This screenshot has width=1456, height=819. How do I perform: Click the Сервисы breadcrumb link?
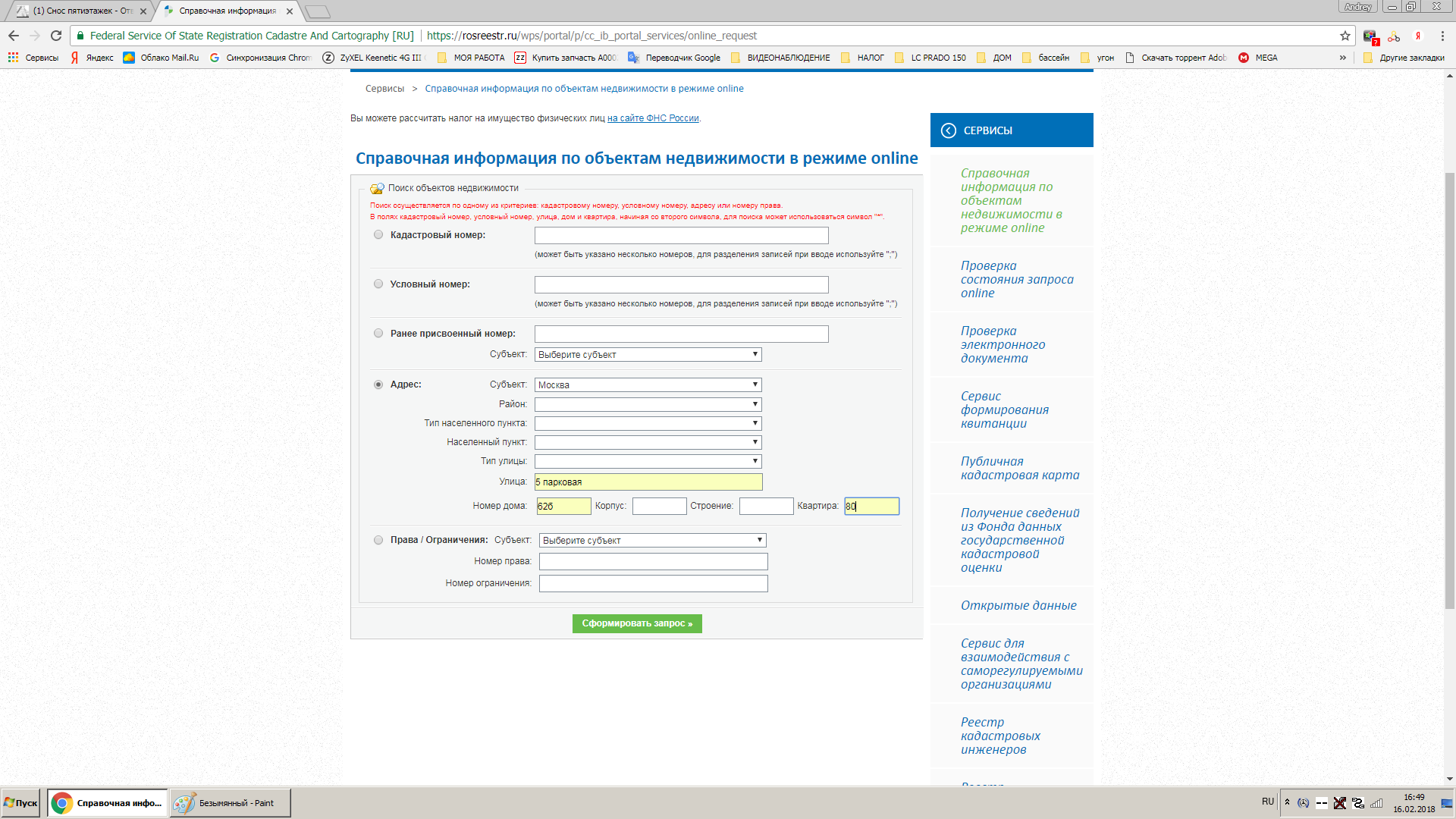384,89
